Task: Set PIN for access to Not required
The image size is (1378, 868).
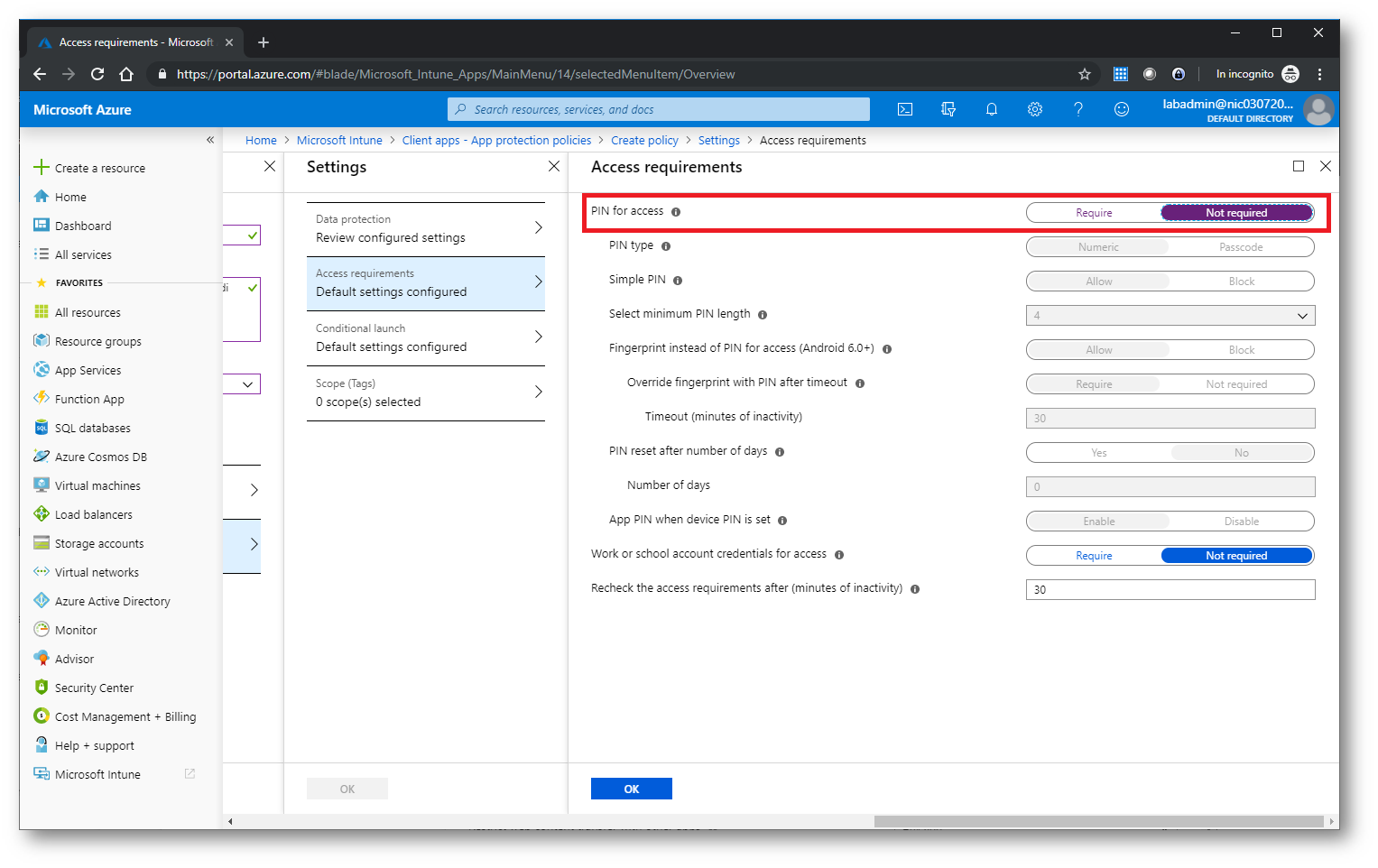Action: click(x=1236, y=213)
